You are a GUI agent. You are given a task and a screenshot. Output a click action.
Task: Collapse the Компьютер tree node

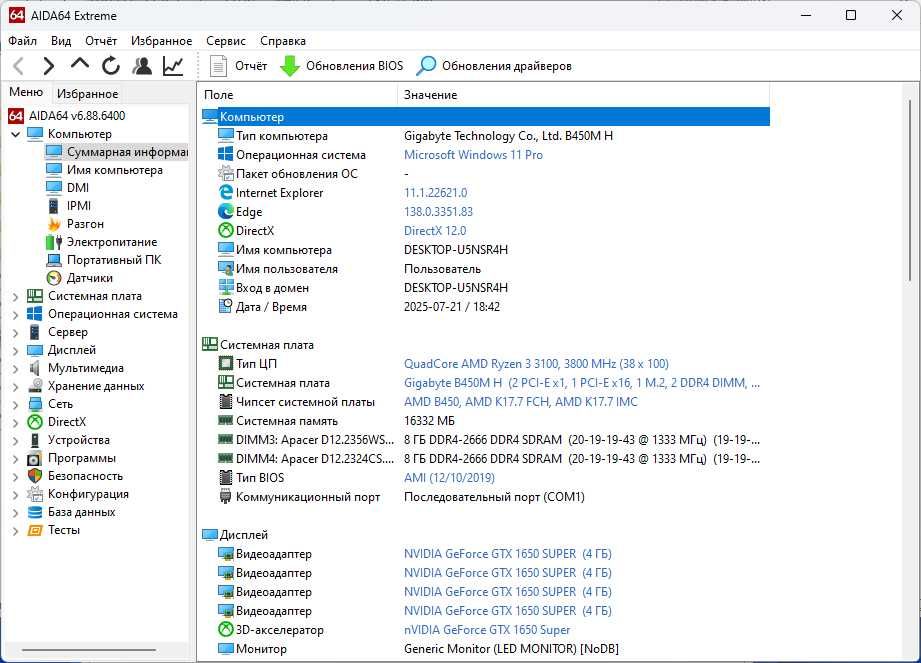(x=16, y=134)
